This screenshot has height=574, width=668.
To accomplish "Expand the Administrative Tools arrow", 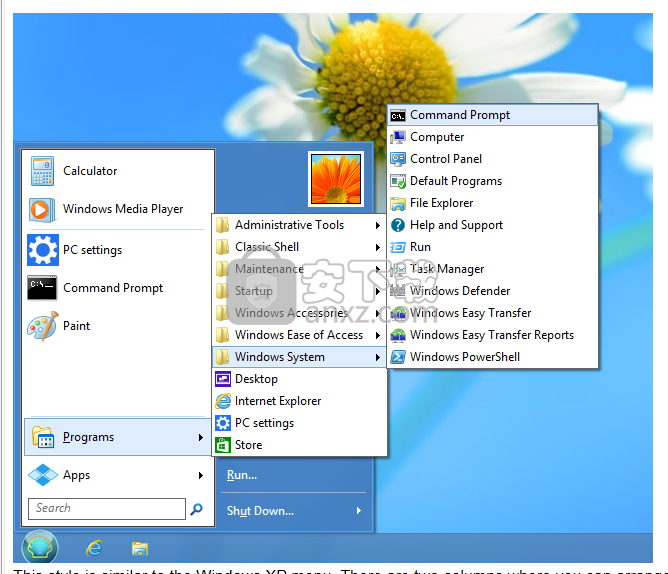I will 378,225.
